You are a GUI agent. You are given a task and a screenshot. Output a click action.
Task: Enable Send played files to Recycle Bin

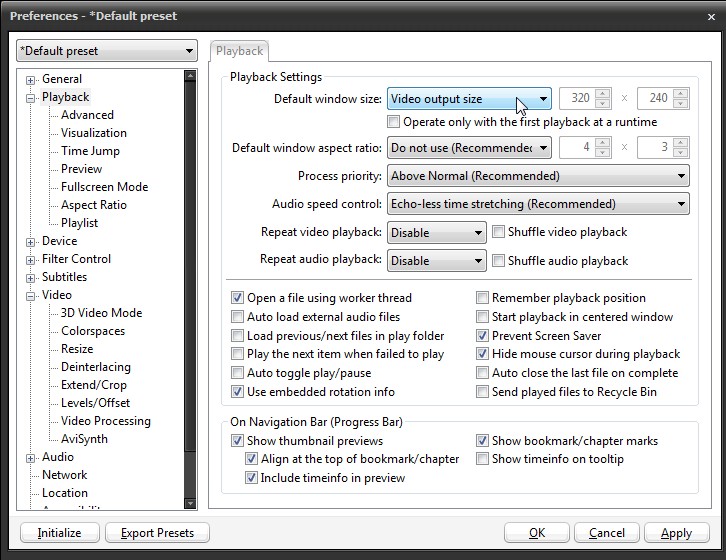(x=482, y=392)
